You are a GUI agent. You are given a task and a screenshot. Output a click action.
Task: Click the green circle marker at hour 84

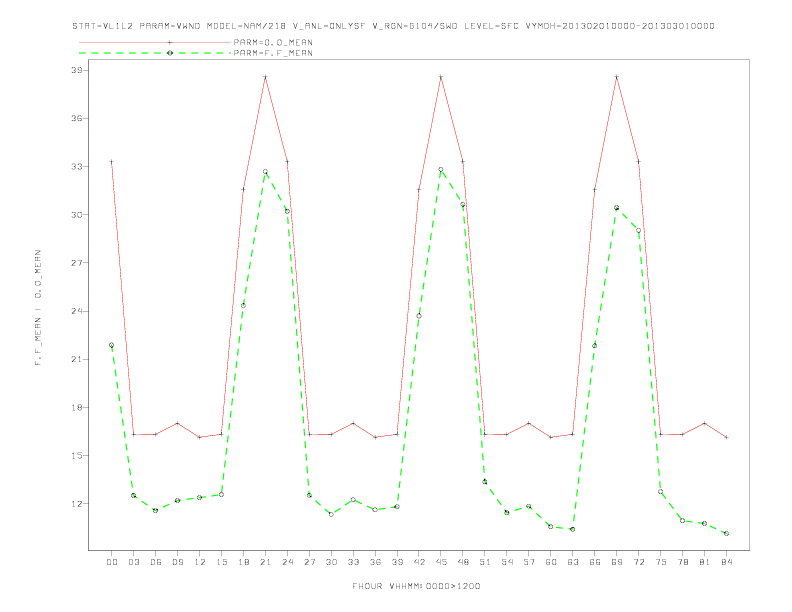click(727, 533)
